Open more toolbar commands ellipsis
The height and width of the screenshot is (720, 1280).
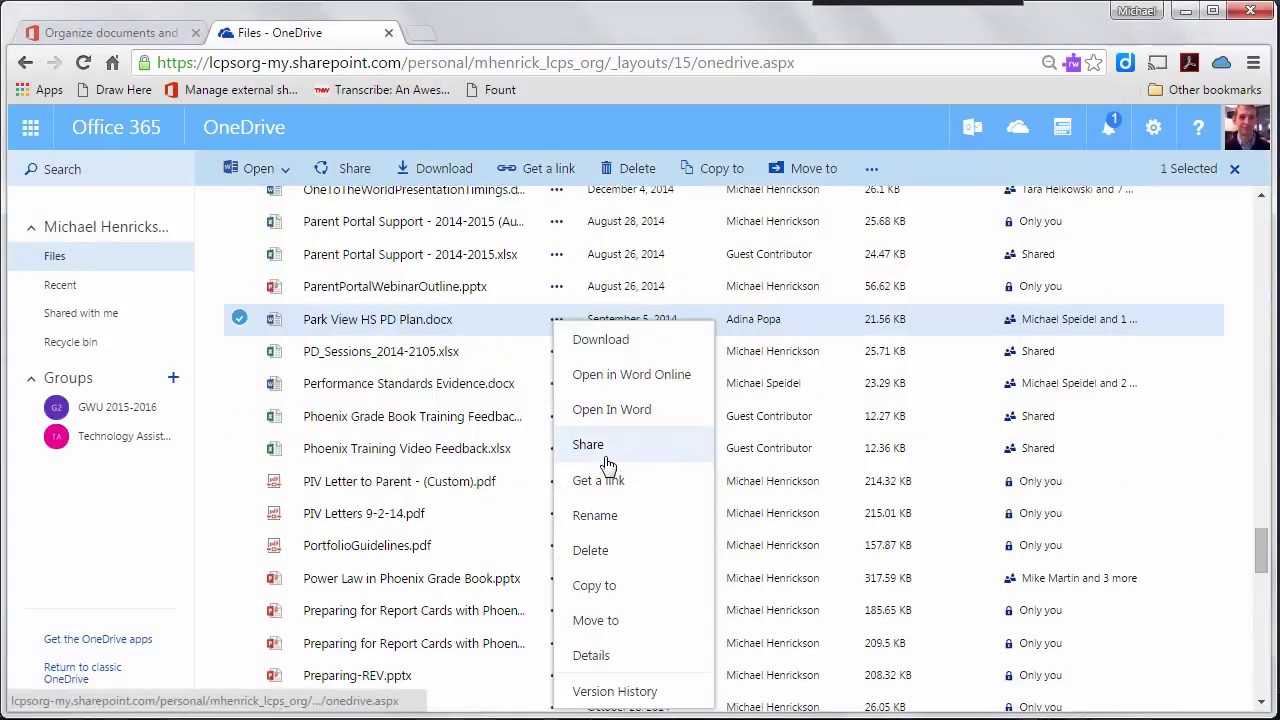tap(872, 169)
